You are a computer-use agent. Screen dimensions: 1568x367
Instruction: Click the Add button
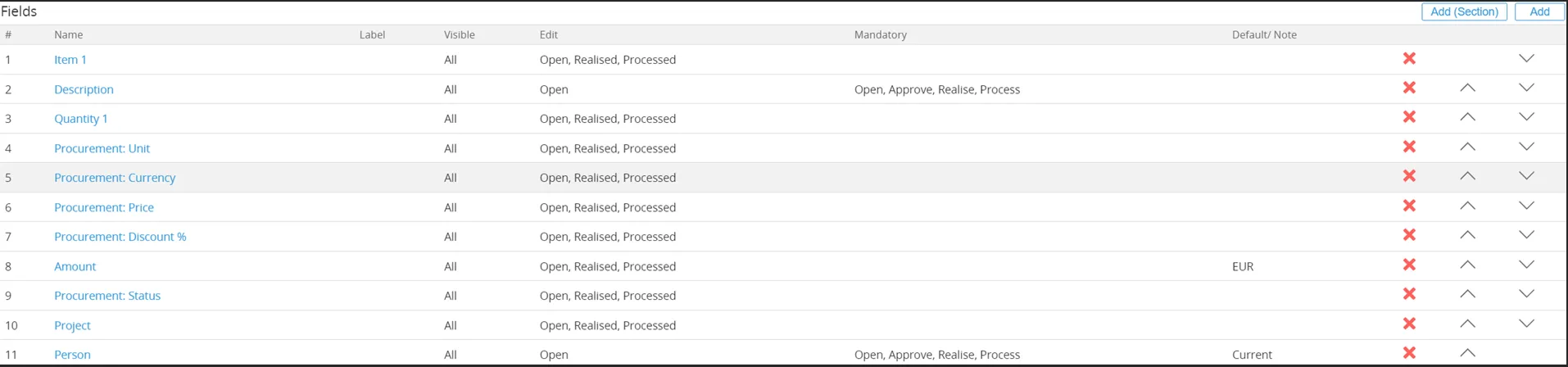[1539, 11]
